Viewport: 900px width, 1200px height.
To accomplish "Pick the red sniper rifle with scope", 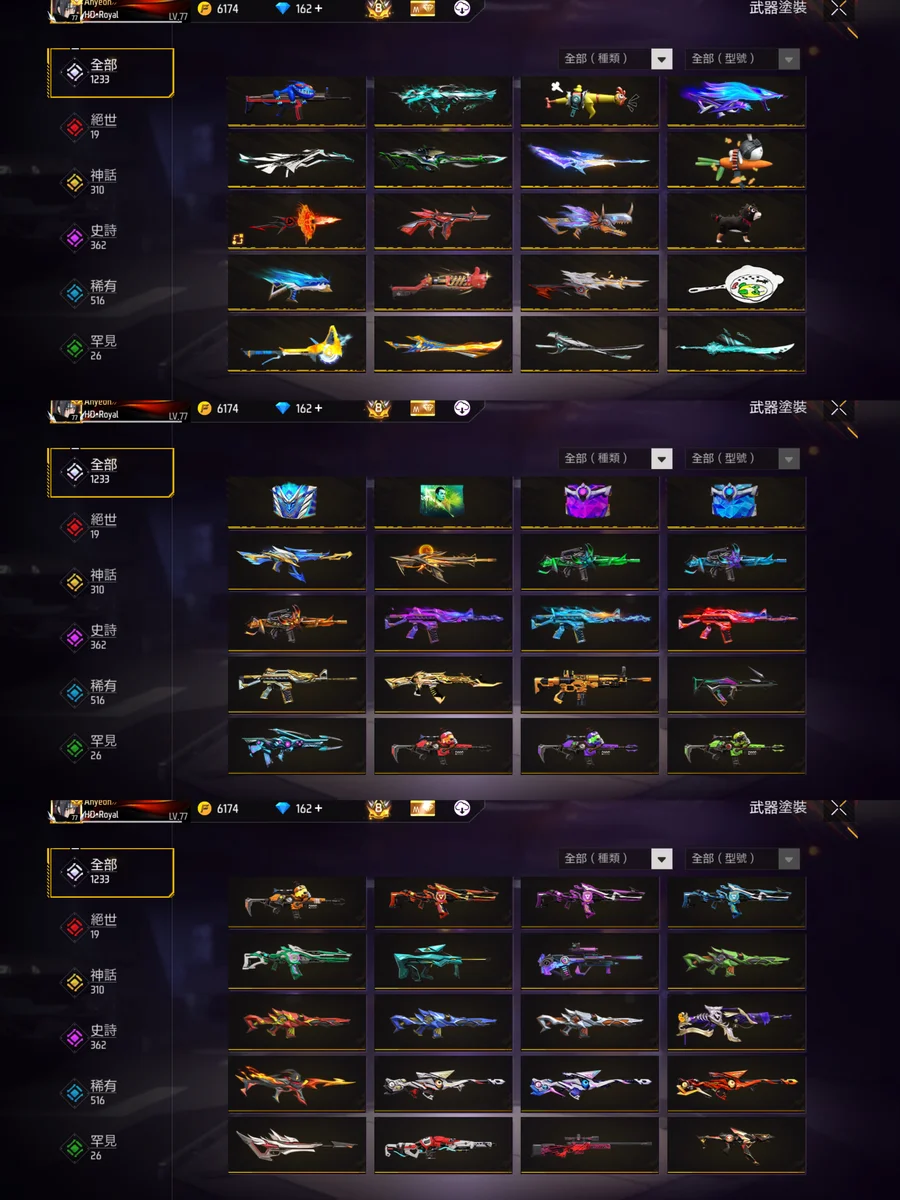I will click(x=589, y=1146).
